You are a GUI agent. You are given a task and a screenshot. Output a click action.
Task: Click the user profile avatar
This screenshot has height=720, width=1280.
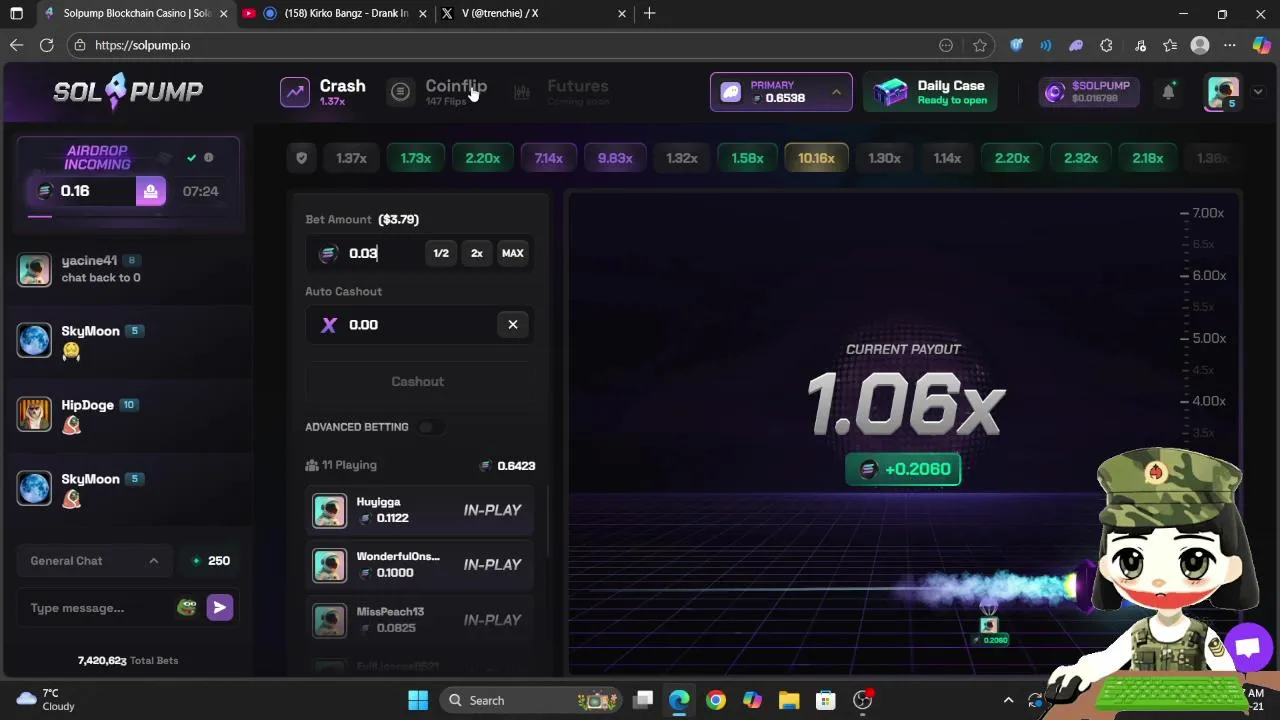click(x=1223, y=92)
